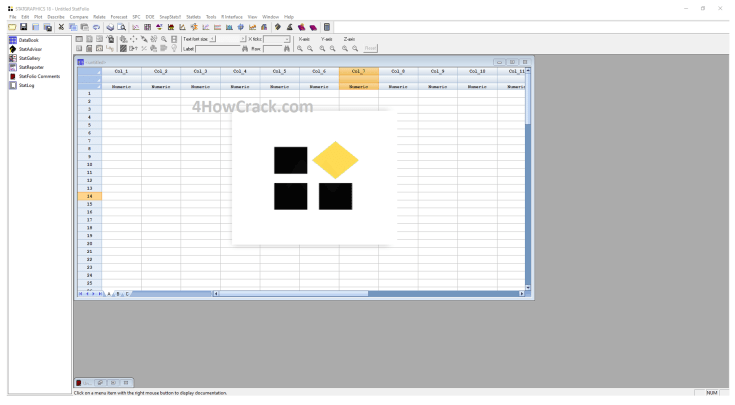Select row header 14 in the datasheet
The width and height of the screenshot is (735, 405).
coord(90,196)
